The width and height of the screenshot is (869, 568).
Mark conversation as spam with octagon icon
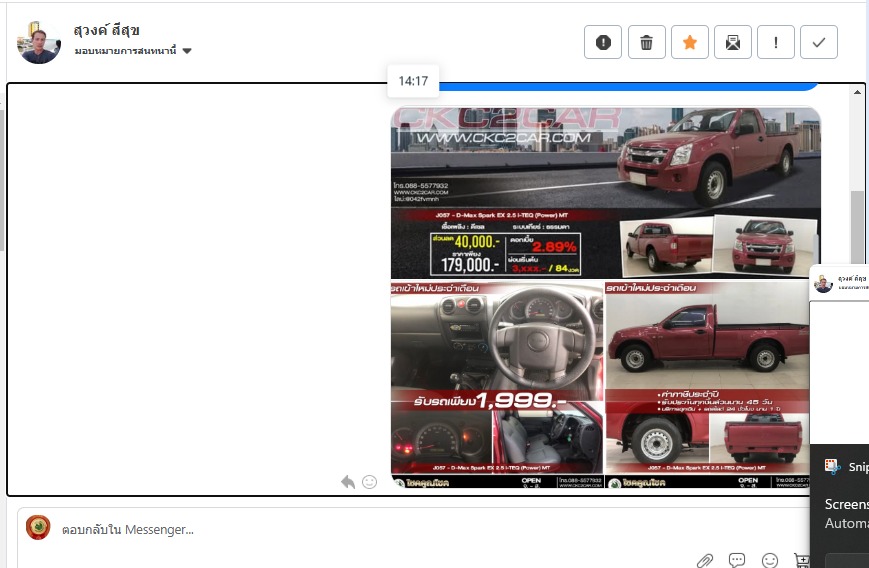tap(603, 42)
